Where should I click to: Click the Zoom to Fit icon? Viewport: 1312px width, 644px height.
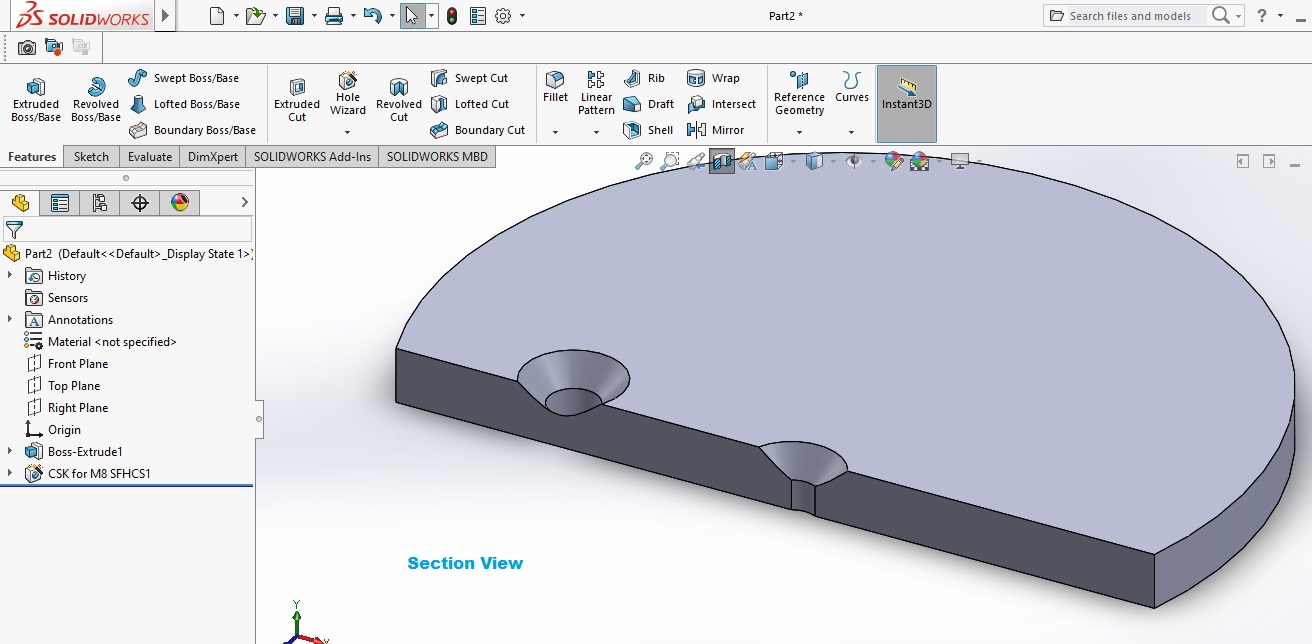pyautogui.click(x=644, y=161)
